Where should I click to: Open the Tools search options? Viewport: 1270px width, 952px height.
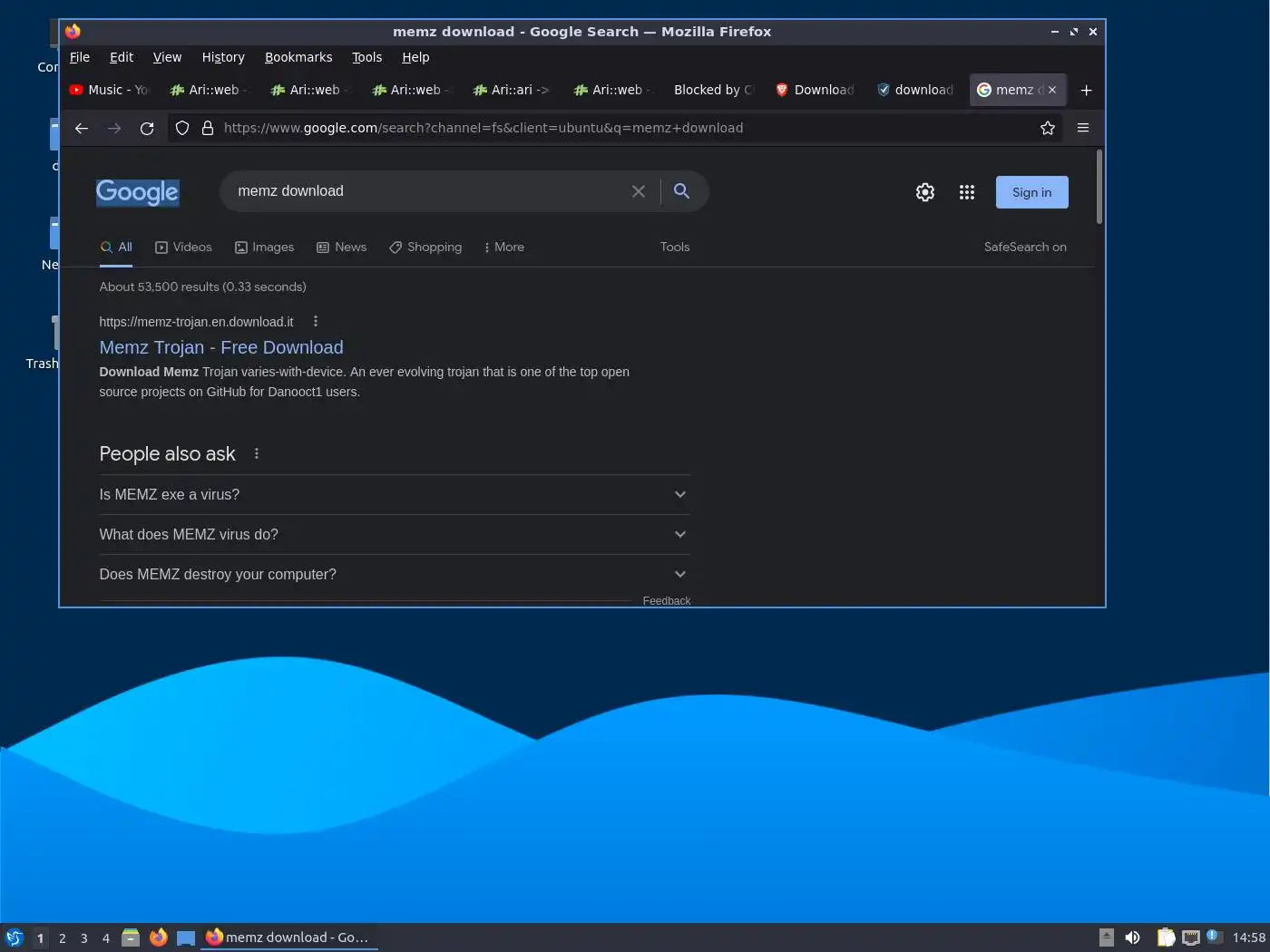[x=675, y=247]
